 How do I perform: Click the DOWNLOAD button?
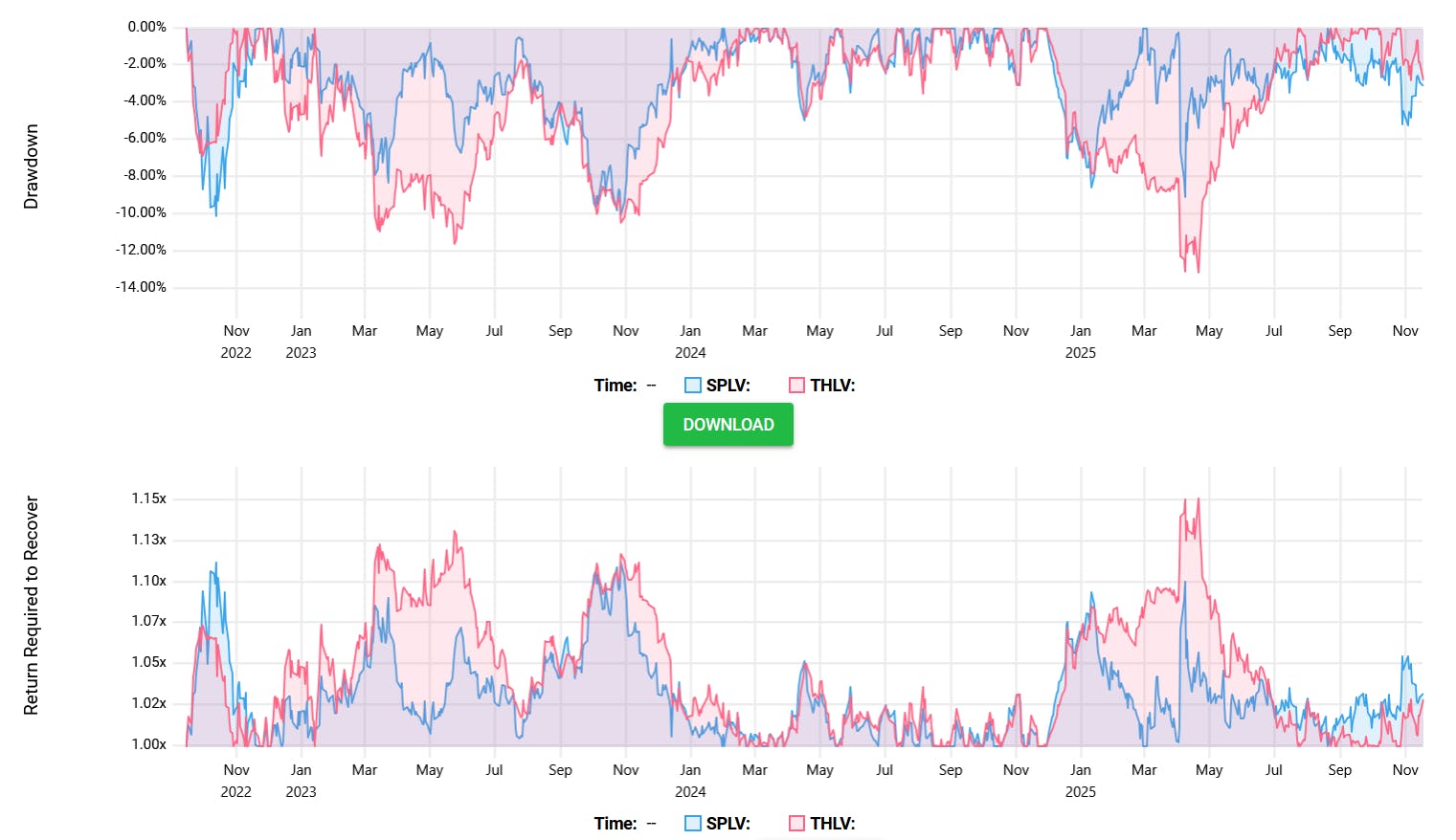728,424
